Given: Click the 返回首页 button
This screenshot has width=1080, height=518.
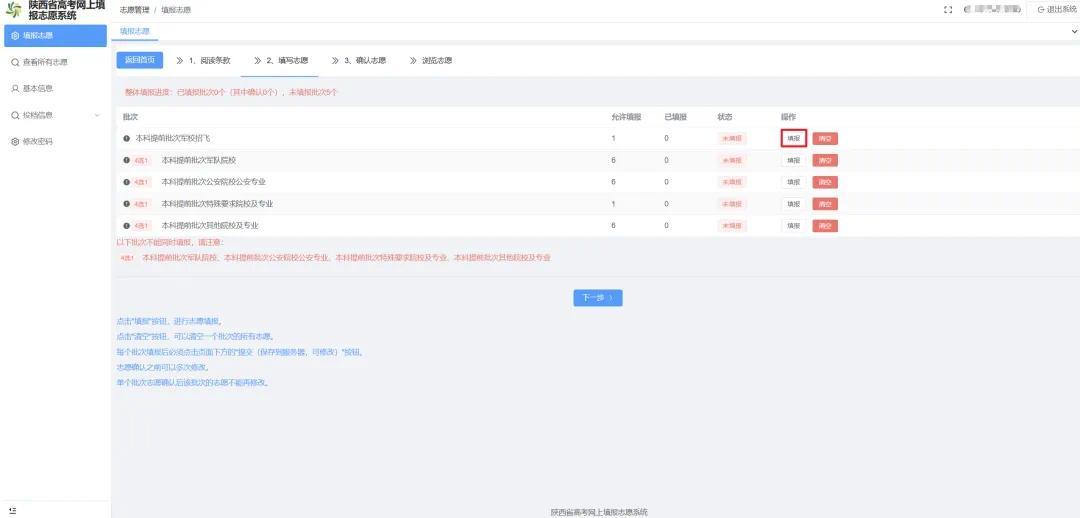Looking at the screenshot, I should tap(140, 61).
